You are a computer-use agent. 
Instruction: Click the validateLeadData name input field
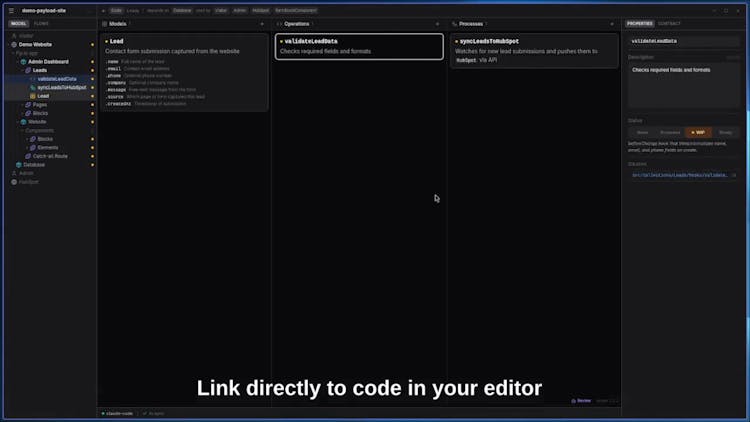tap(684, 41)
